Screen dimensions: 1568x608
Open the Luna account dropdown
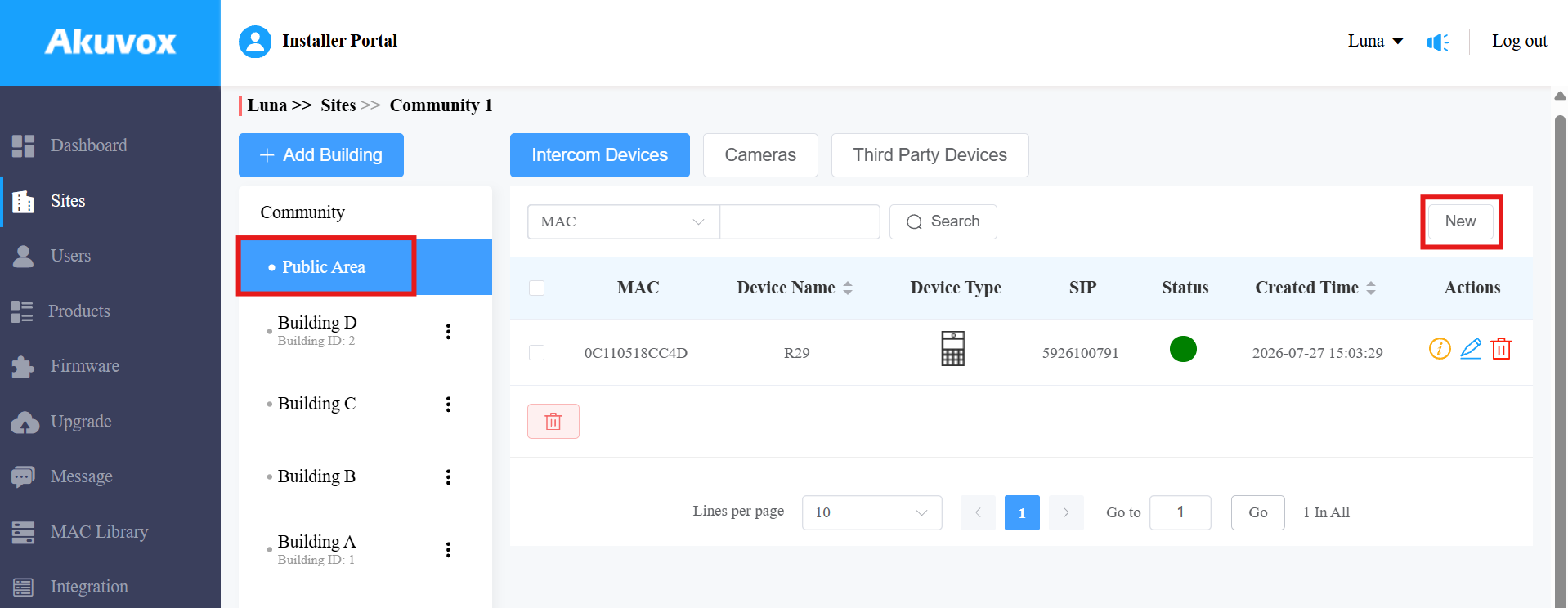(x=1375, y=42)
